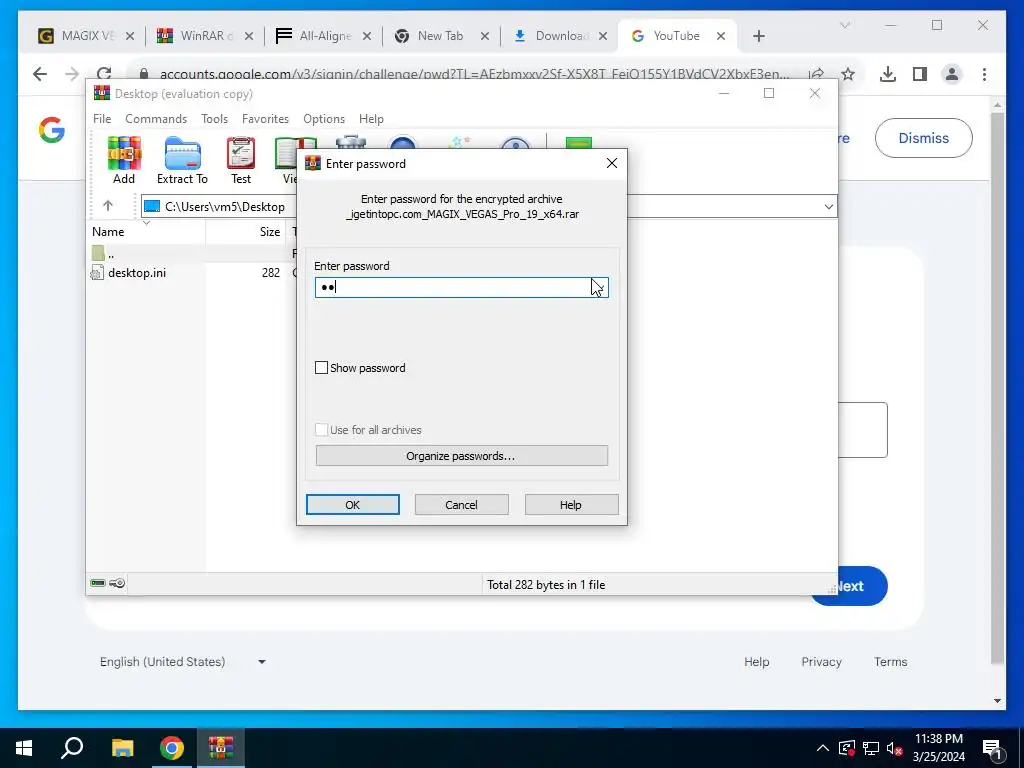The width and height of the screenshot is (1024, 768).
Task: Sort by the Name column header
Action: (146, 231)
